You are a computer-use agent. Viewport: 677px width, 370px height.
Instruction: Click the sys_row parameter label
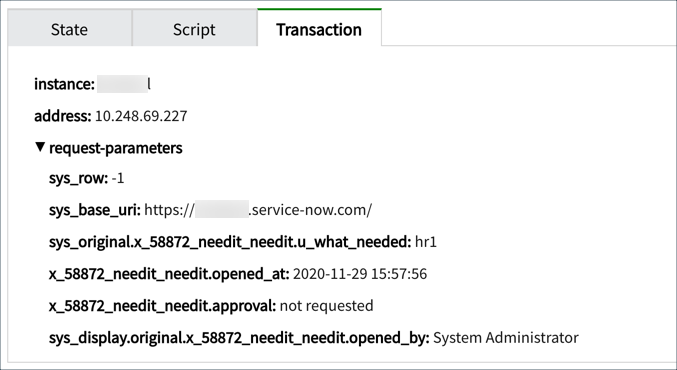(x=78, y=178)
